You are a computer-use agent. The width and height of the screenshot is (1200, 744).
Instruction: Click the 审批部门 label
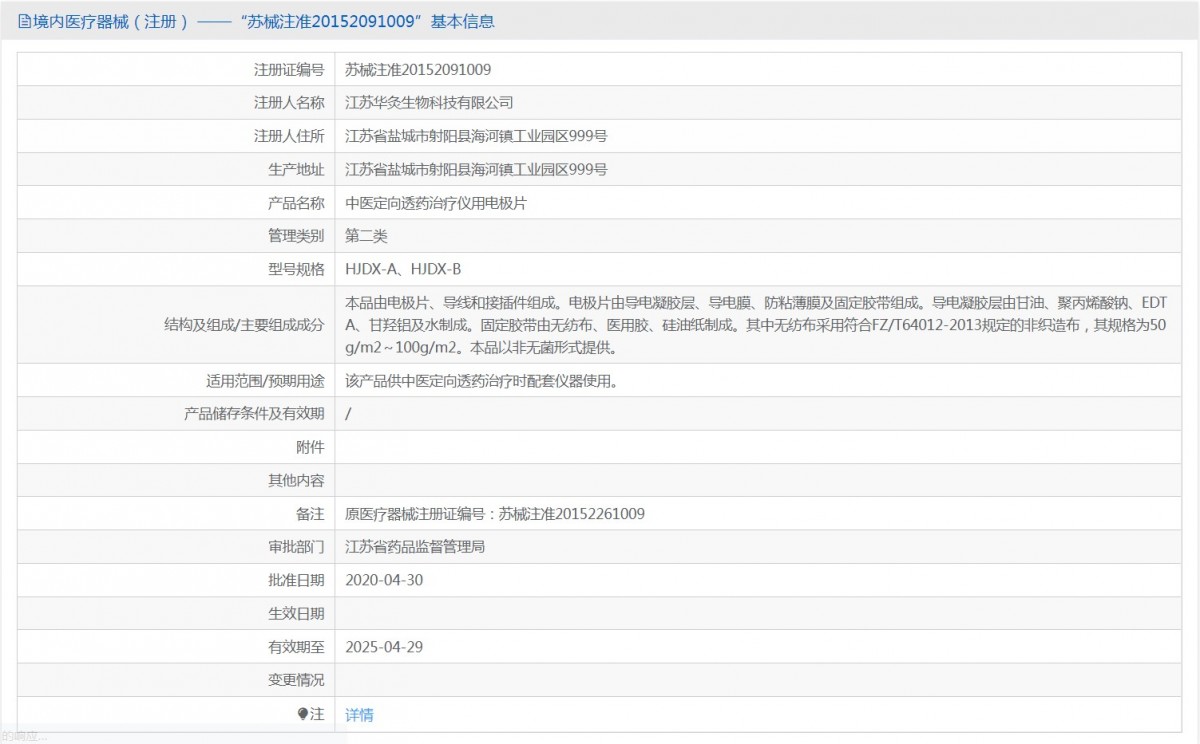point(296,547)
